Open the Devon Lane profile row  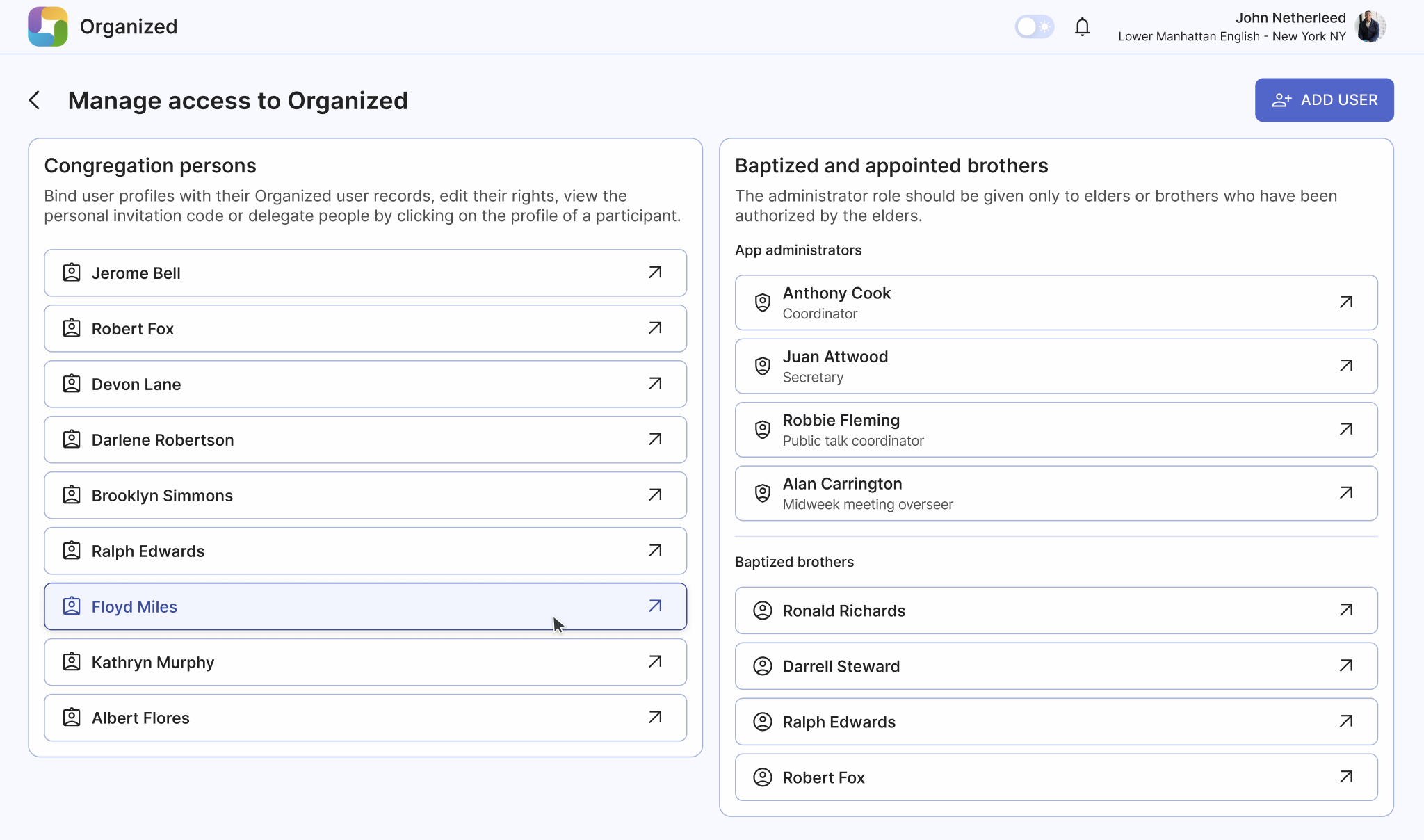click(365, 384)
